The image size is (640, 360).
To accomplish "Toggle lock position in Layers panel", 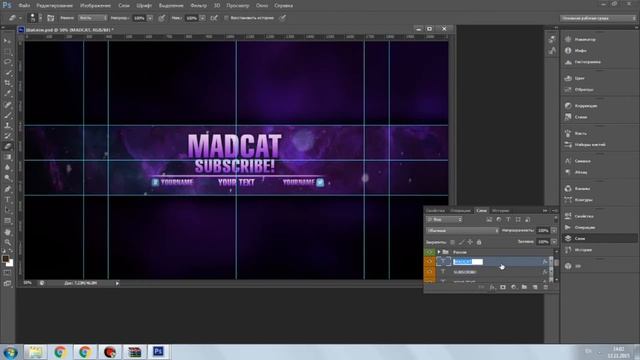I will tap(470, 242).
